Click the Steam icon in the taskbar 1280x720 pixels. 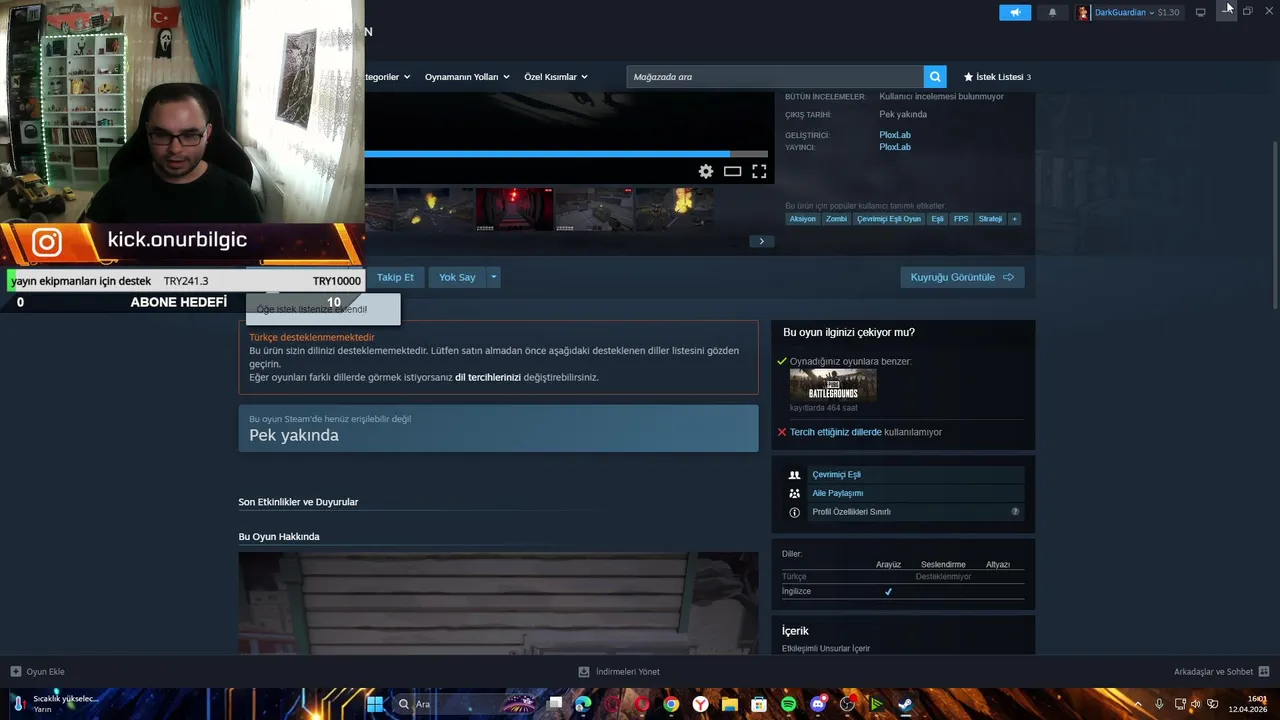905,704
